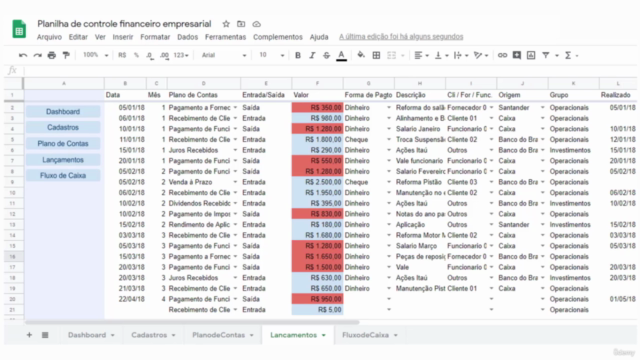Open the Arial font dropdown
This screenshot has width=640, height=360.
tap(224, 55)
